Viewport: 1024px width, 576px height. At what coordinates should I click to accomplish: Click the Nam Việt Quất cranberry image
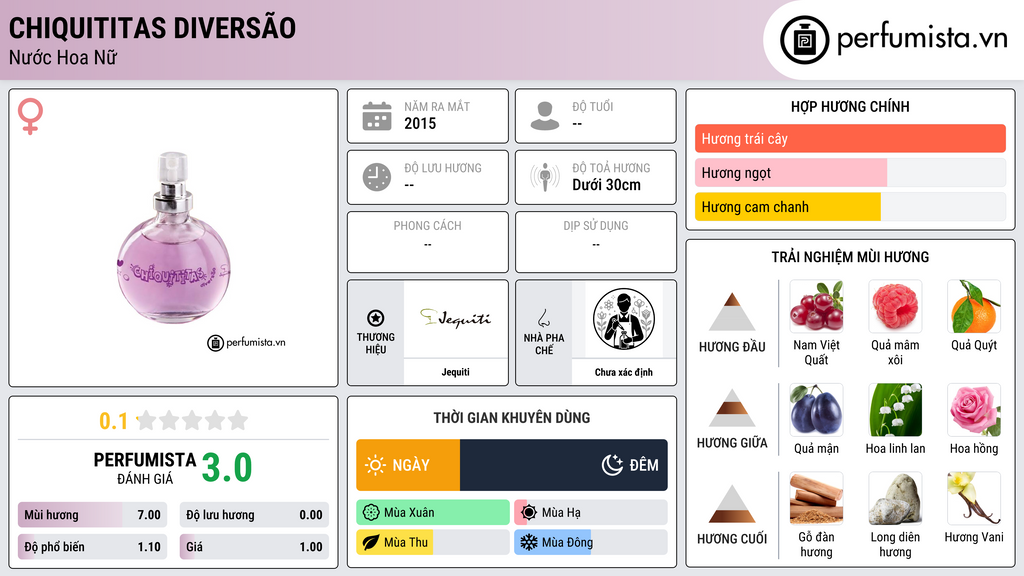click(x=816, y=306)
